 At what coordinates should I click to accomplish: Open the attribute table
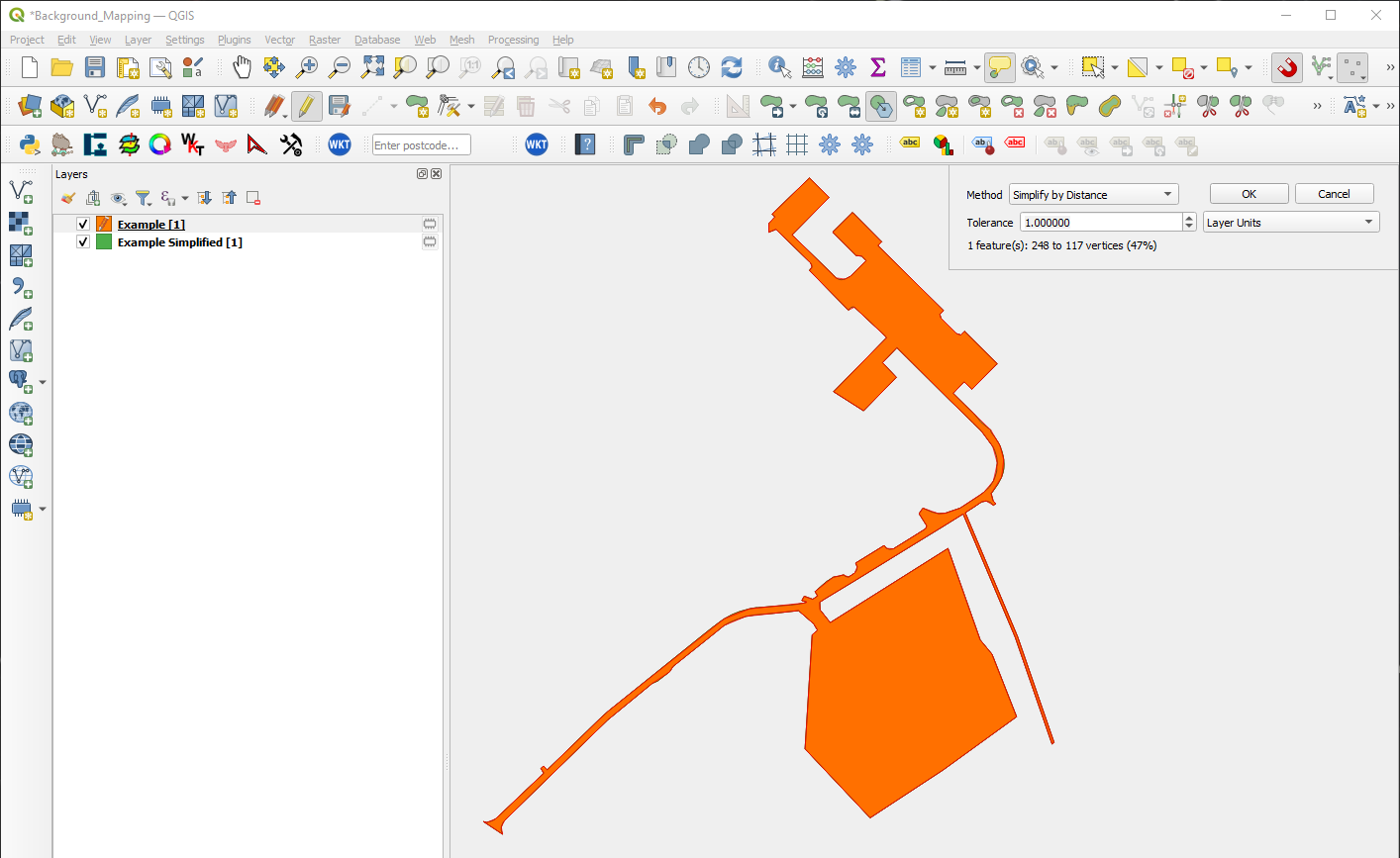911,67
